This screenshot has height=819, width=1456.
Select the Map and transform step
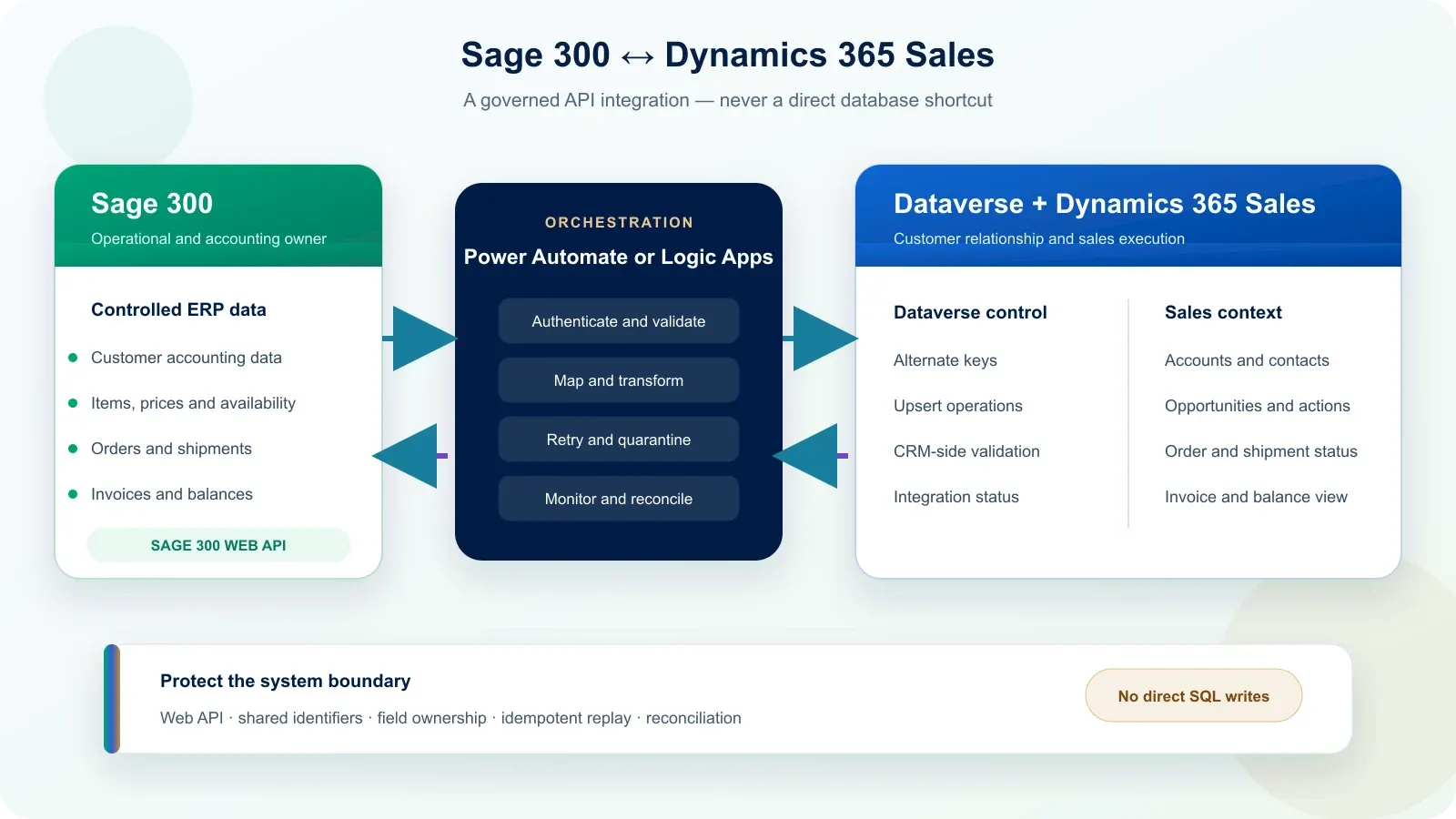tap(619, 380)
